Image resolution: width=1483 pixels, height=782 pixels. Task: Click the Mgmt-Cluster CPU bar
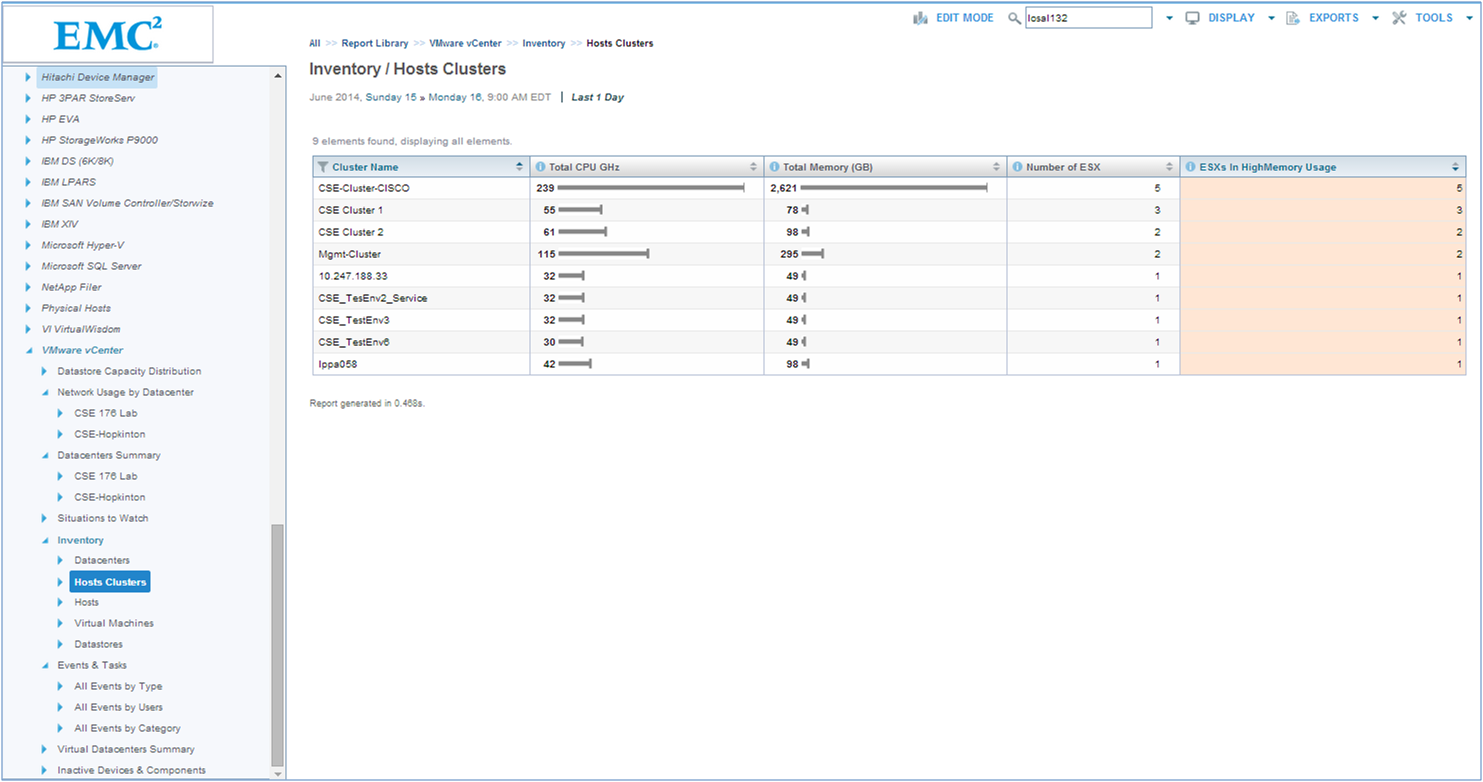pyautogui.click(x=604, y=254)
